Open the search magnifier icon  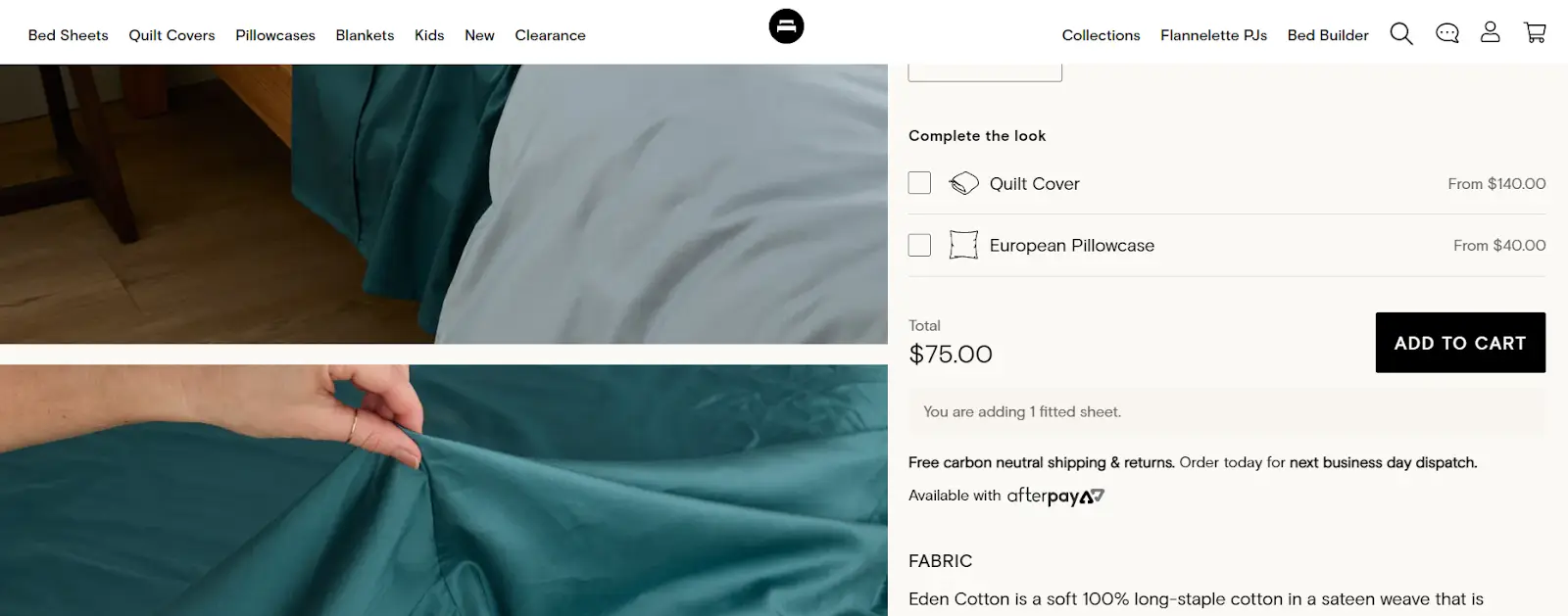(1401, 34)
